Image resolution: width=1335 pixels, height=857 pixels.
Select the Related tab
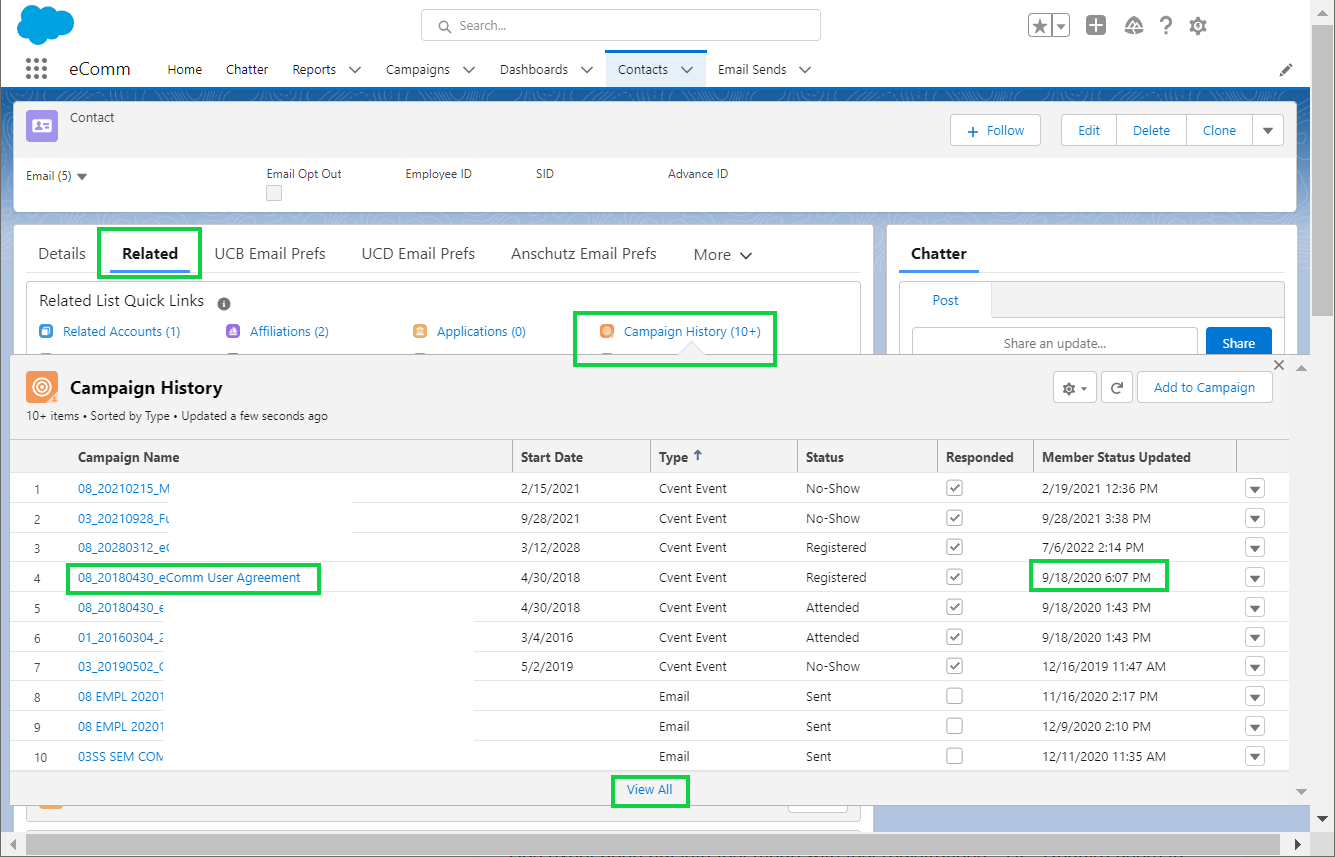pyautogui.click(x=150, y=254)
